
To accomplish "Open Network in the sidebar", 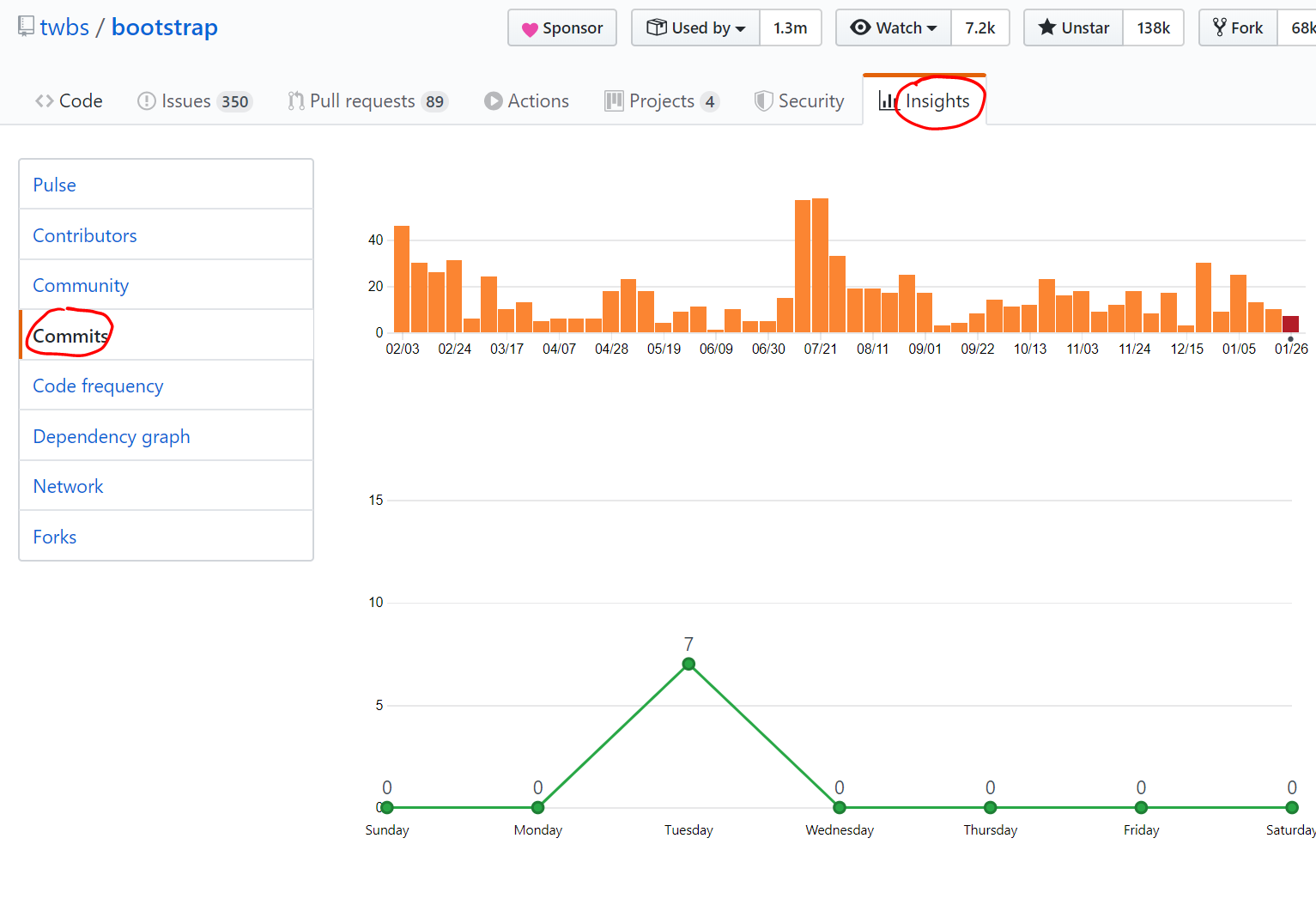I will (166, 486).
